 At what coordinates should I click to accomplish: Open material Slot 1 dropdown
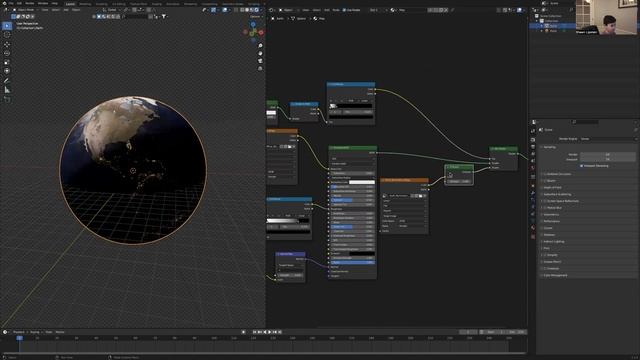tap(378, 10)
